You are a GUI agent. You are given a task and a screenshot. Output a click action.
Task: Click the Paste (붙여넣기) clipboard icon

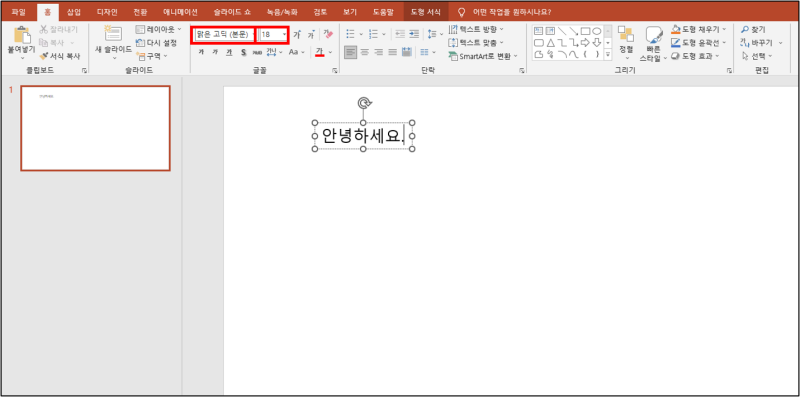click(21, 35)
